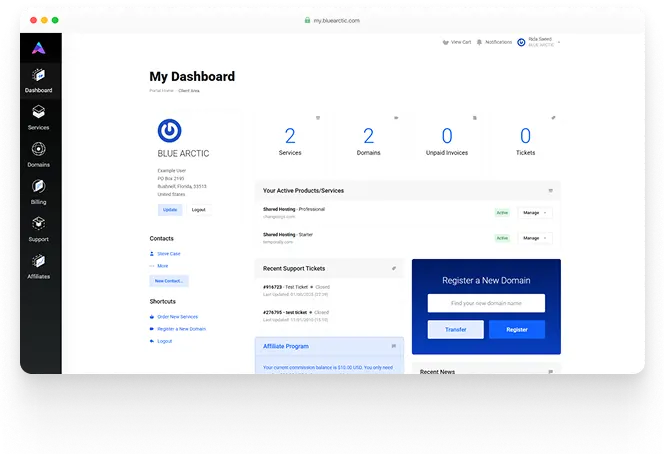Open the Affiliates sidebar icon

coord(39,266)
